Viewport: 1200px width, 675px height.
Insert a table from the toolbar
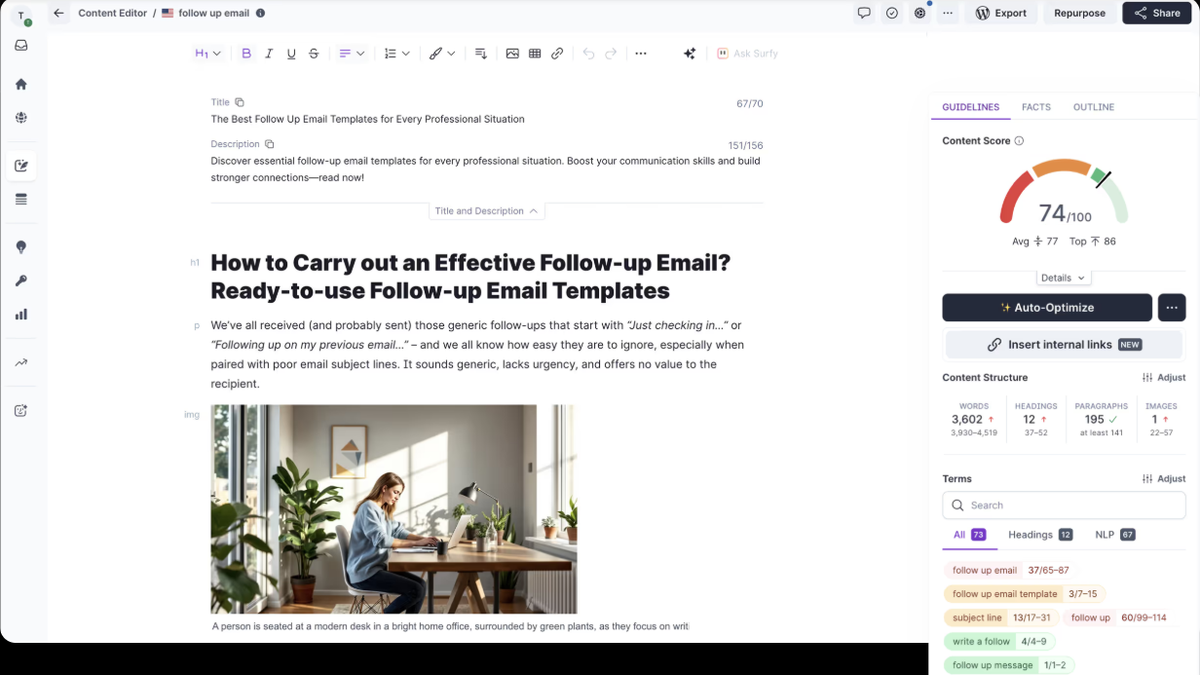pos(535,53)
